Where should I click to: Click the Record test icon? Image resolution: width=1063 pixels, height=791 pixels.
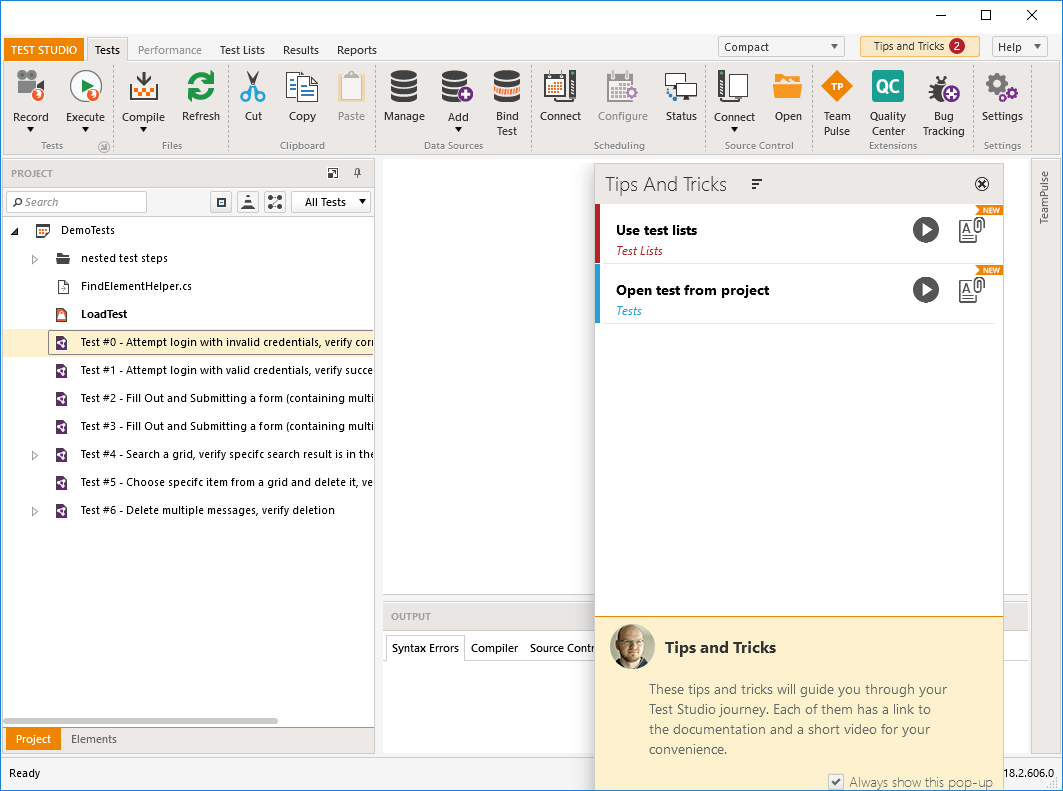point(30,87)
